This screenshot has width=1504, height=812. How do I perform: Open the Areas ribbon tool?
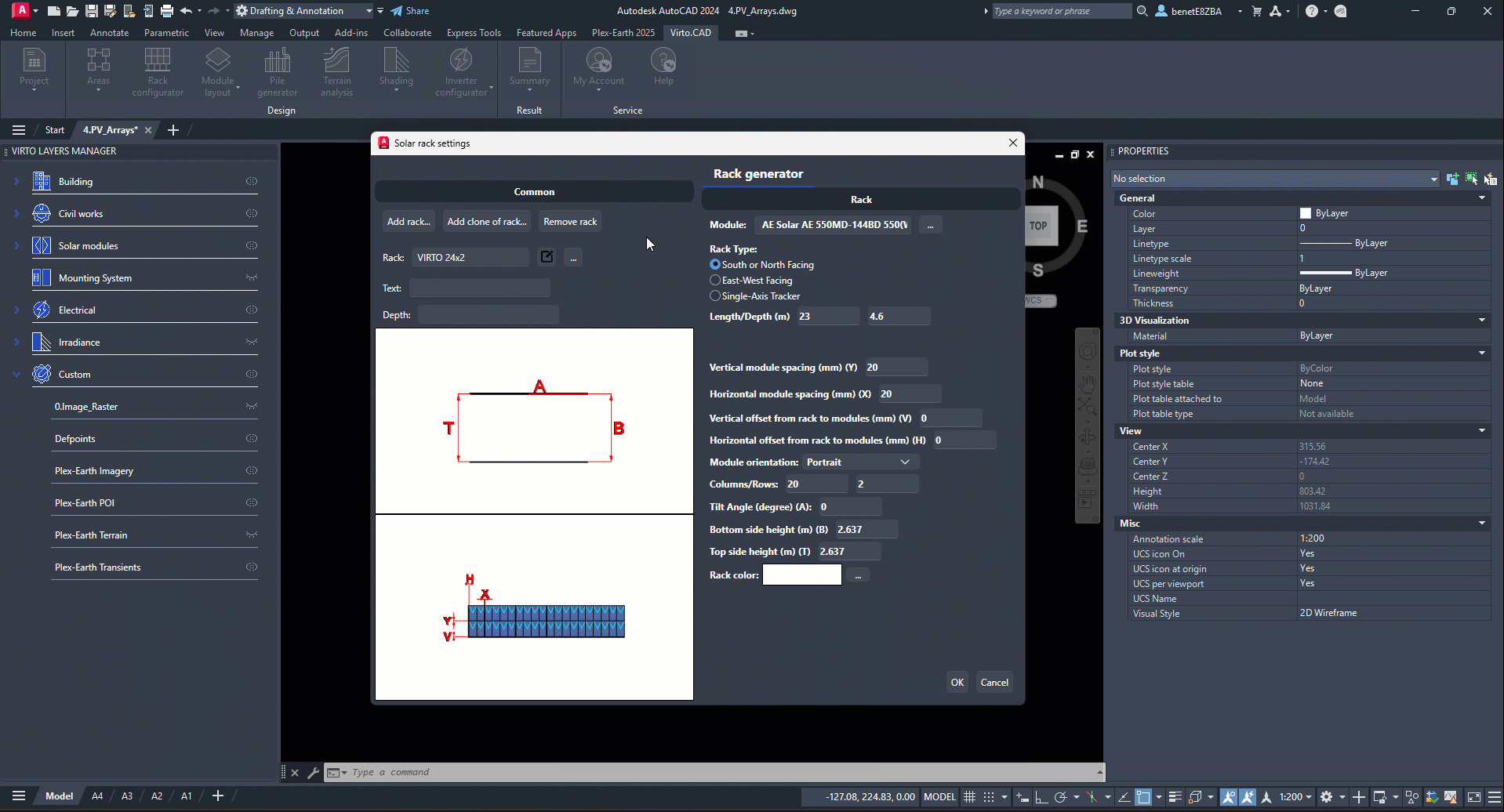[x=98, y=69]
